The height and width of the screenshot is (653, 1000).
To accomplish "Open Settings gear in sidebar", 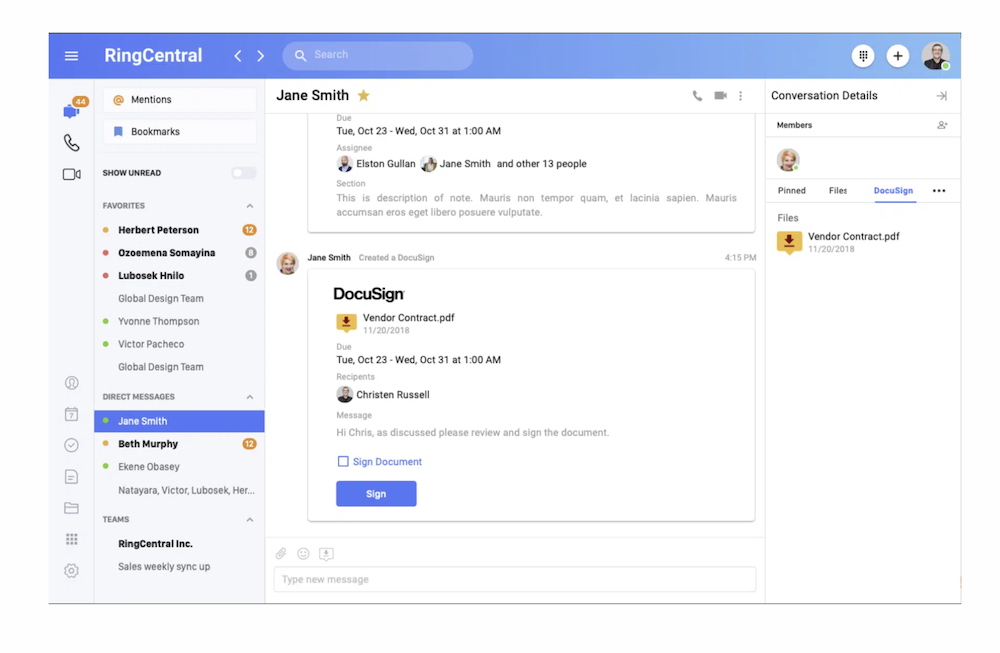I will pos(71,571).
